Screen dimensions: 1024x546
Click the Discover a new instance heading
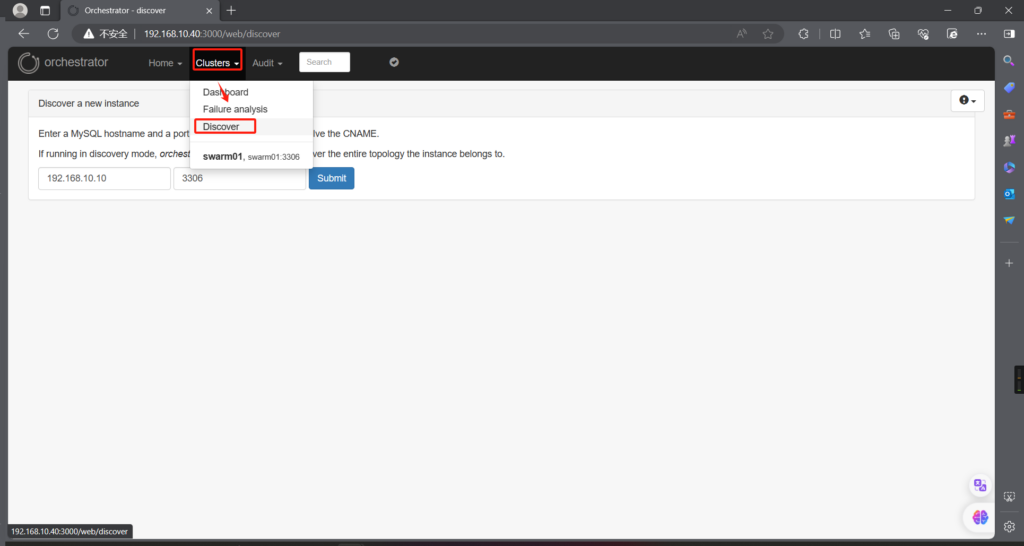[89, 103]
